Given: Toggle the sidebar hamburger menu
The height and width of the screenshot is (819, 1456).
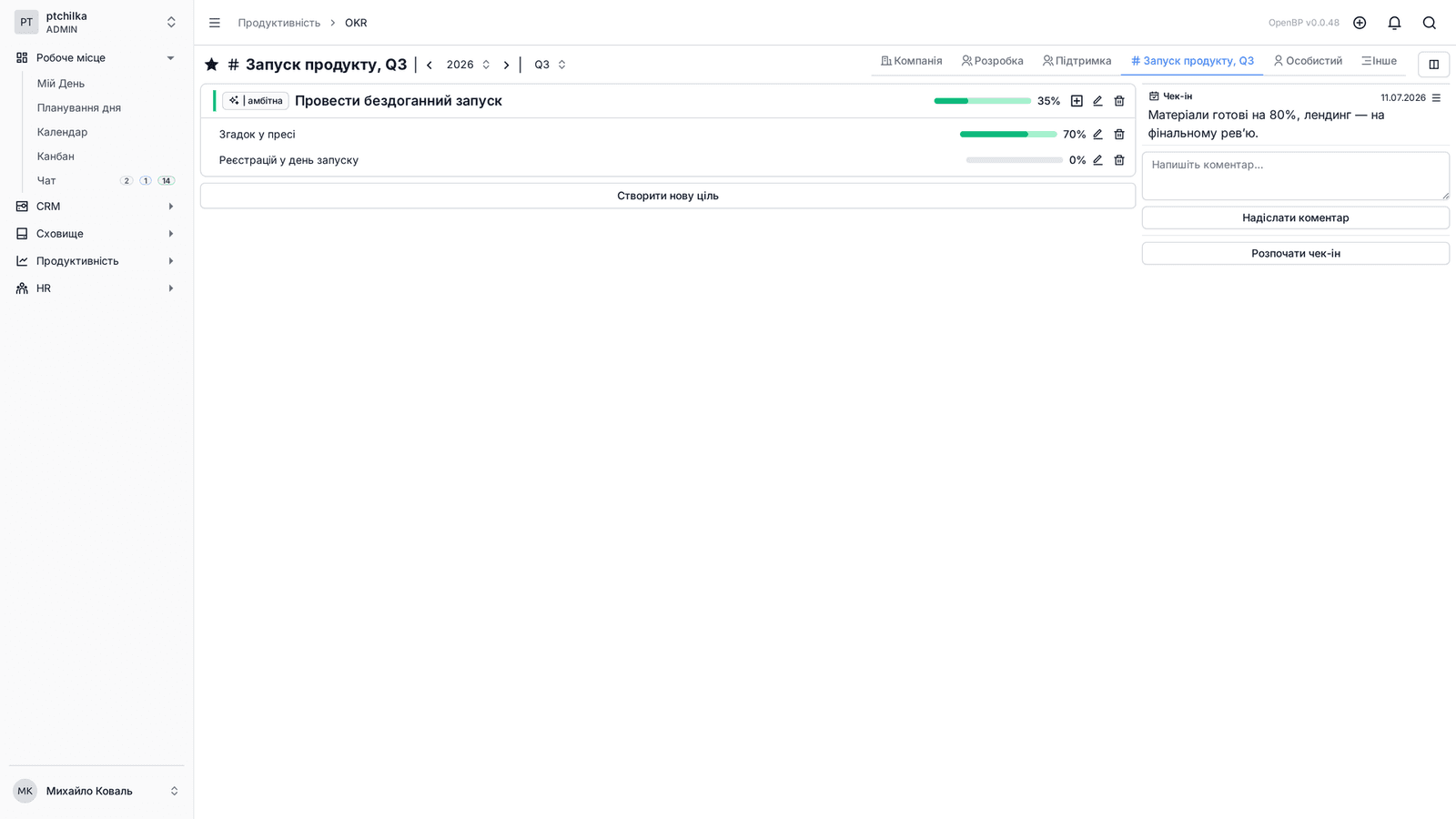Looking at the screenshot, I should 215,23.
